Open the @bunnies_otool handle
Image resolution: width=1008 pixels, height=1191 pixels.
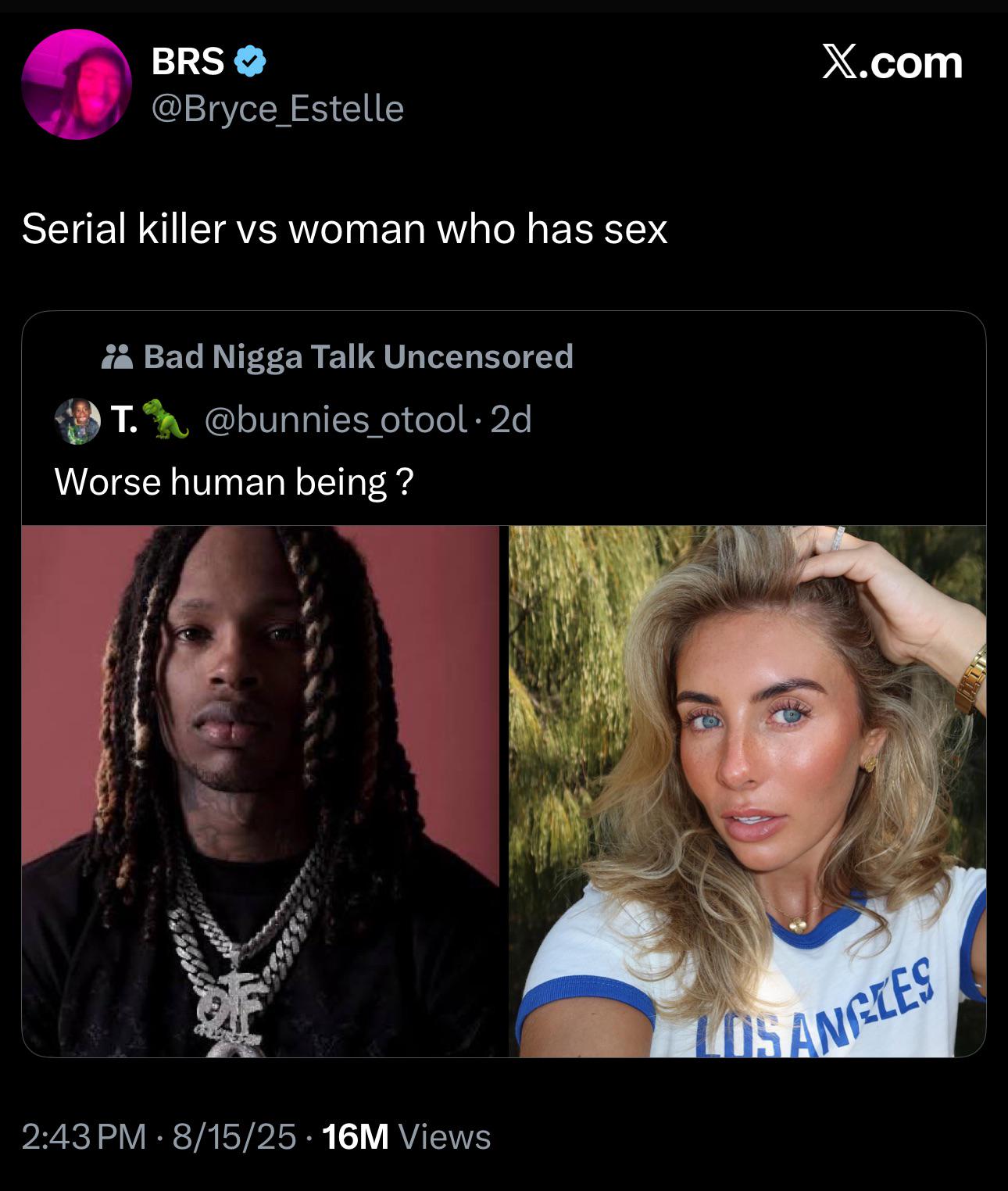[336, 420]
